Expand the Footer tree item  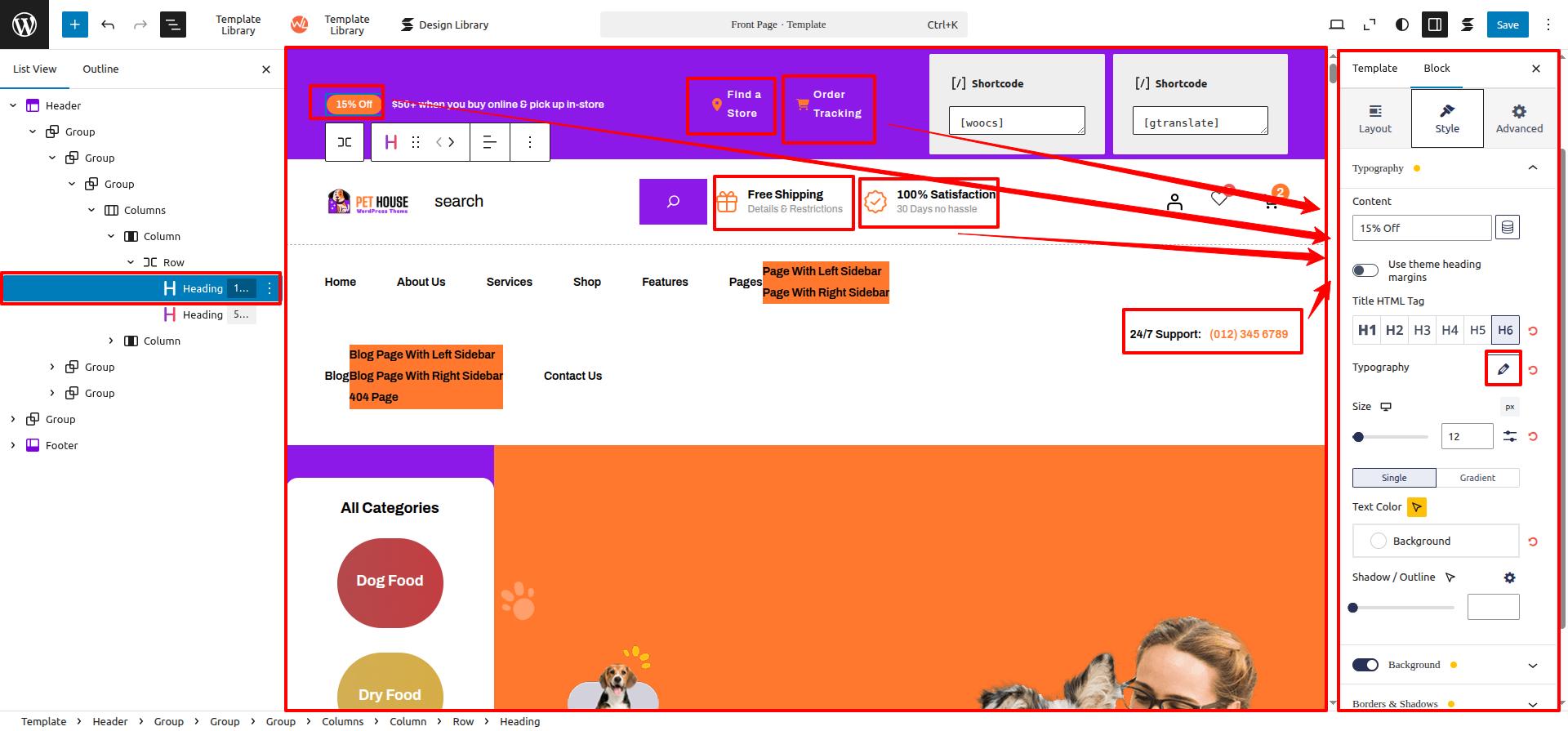pyautogui.click(x=13, y=445)
